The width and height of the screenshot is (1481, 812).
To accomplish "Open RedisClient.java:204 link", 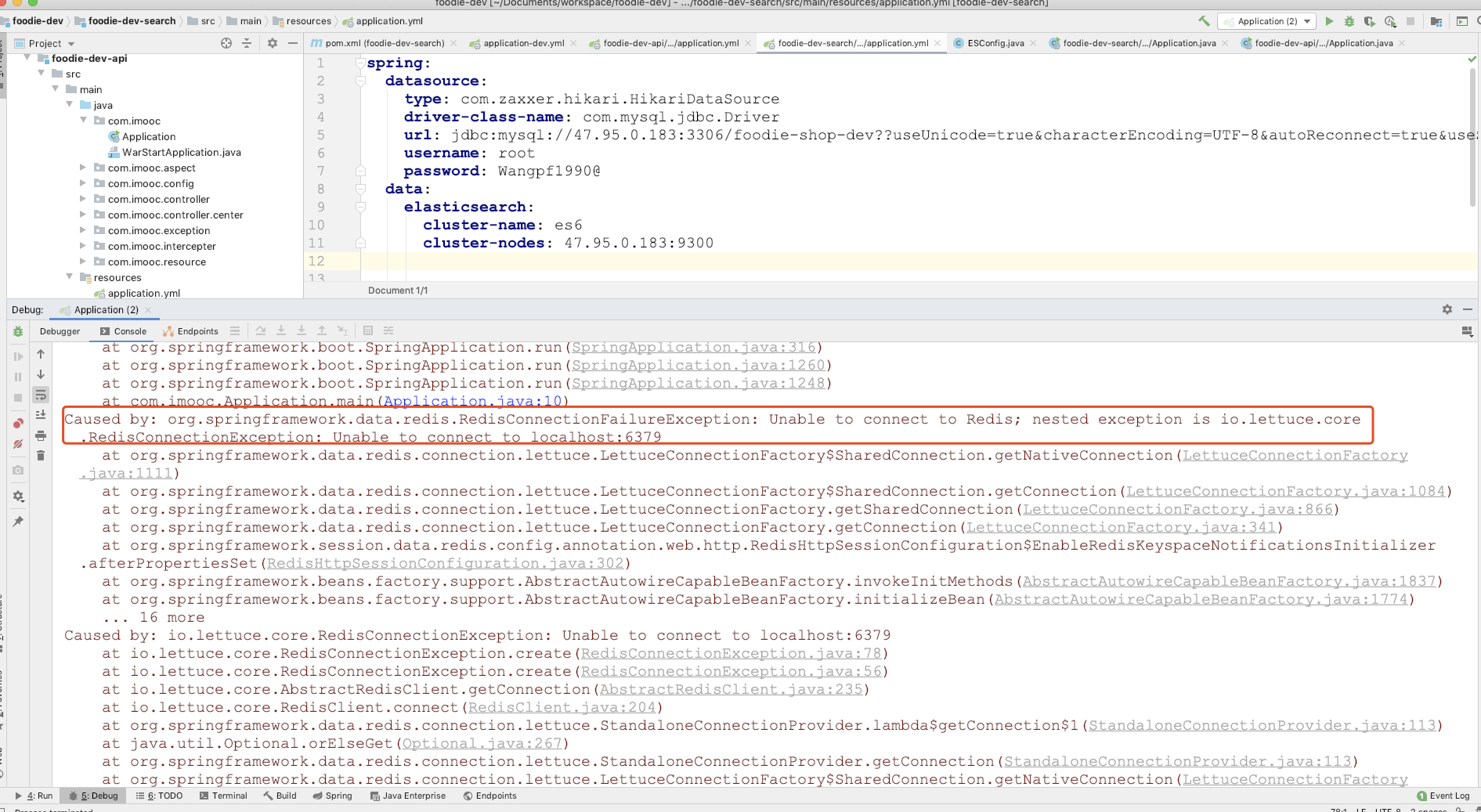I will pyautogui.click(x=562, y=707).
